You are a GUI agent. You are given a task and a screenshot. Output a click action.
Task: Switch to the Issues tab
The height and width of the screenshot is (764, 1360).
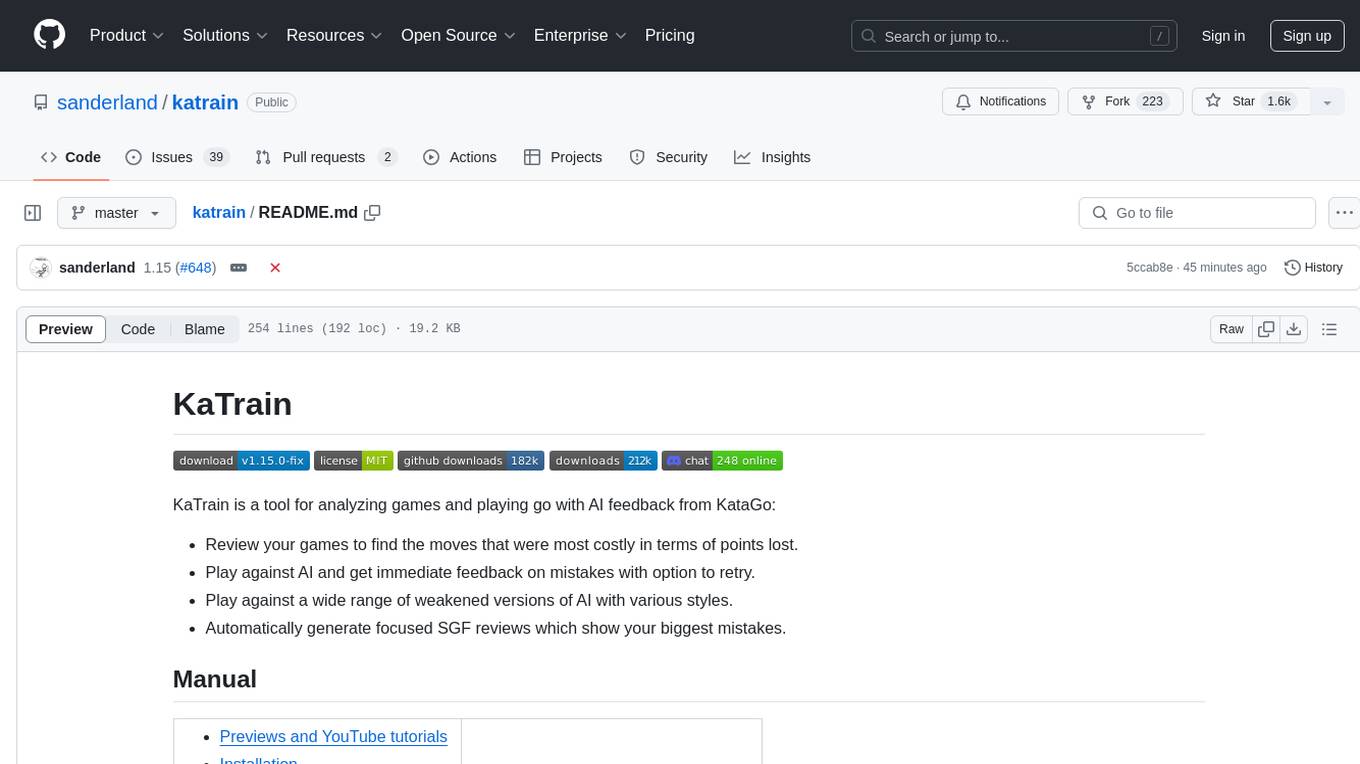coord(177,157)
